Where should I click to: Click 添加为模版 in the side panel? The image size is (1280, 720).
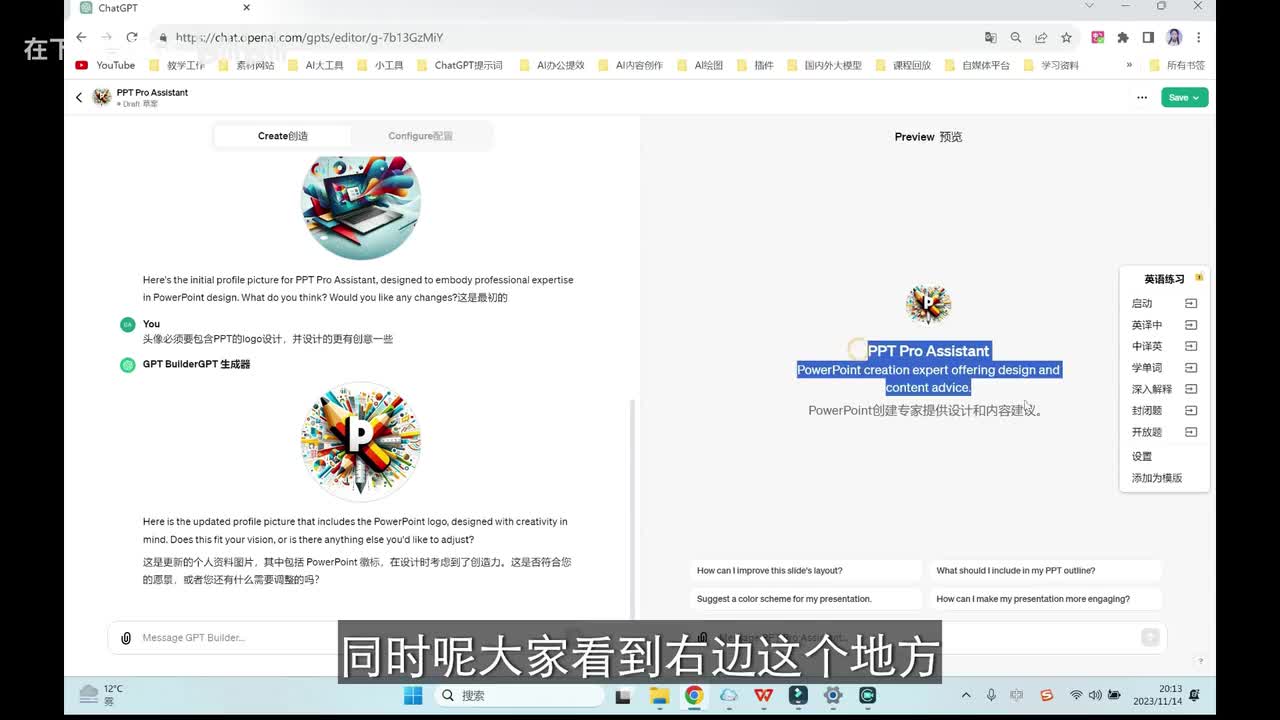coord(1157,478)
